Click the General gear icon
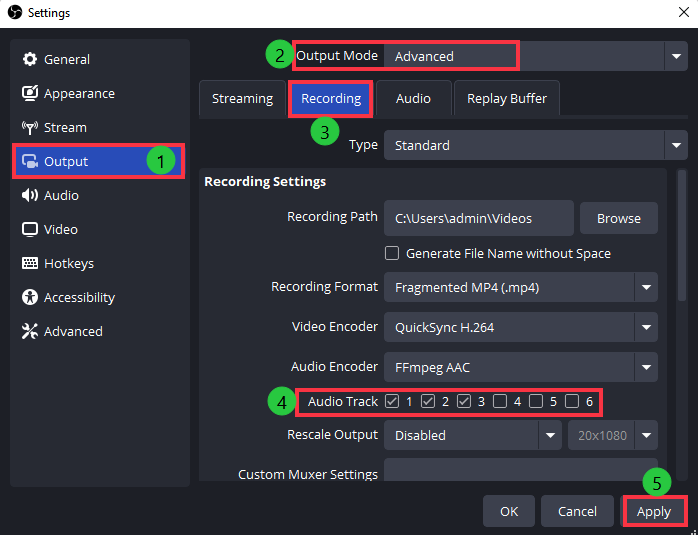 click(30, 59)
